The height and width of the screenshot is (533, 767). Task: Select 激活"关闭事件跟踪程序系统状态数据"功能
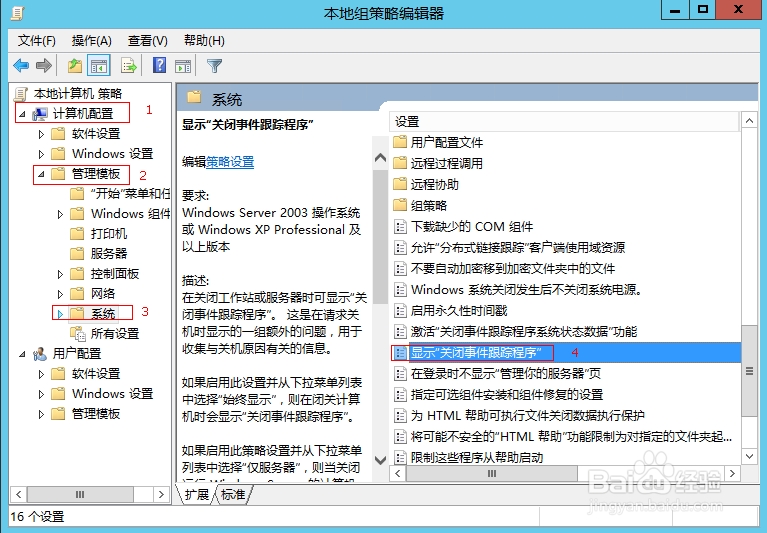coord(523,332)
